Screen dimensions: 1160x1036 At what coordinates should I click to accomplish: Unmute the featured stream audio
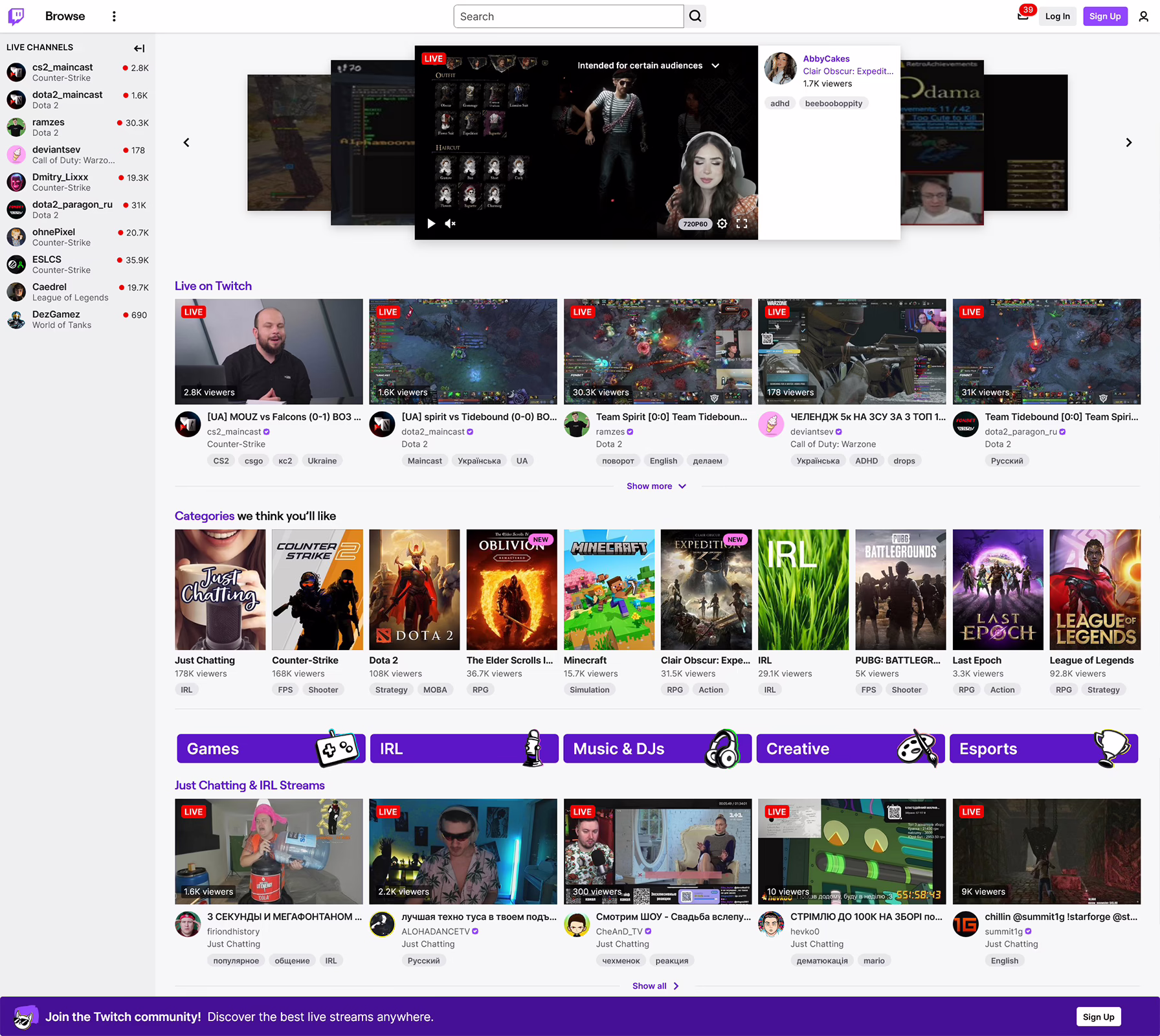pyautogui.click(x=451, y=223)
